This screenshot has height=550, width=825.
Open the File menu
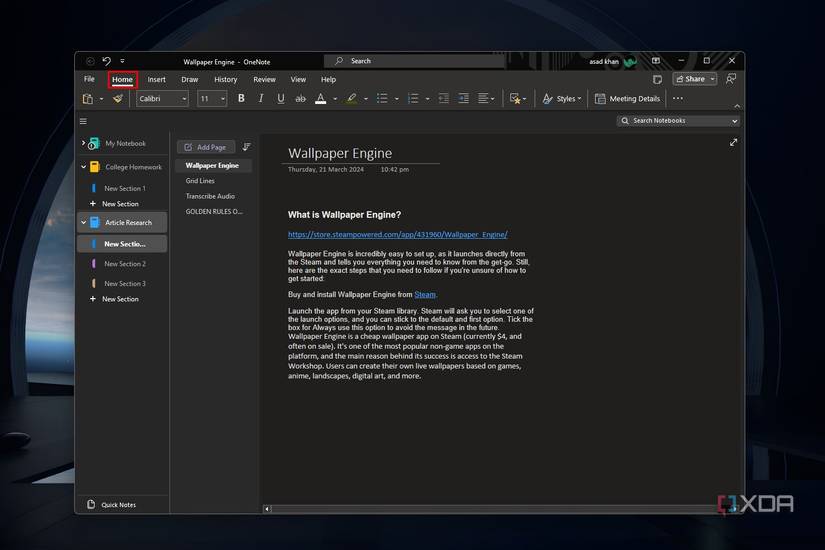[x=89, y=79]
